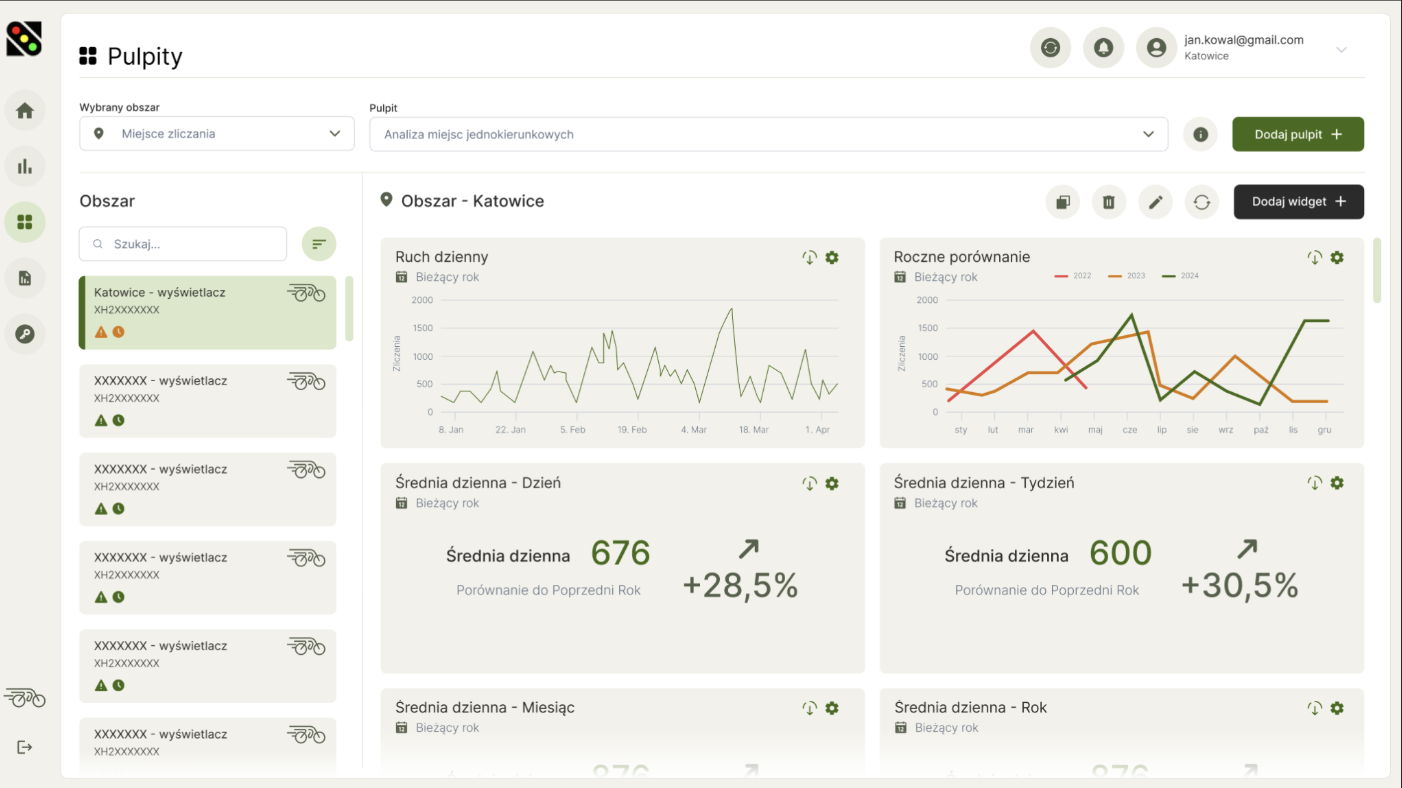Click inside the Szukaj search field
The width and height of the screenshot is (1402, 788).
click(182, 243)
